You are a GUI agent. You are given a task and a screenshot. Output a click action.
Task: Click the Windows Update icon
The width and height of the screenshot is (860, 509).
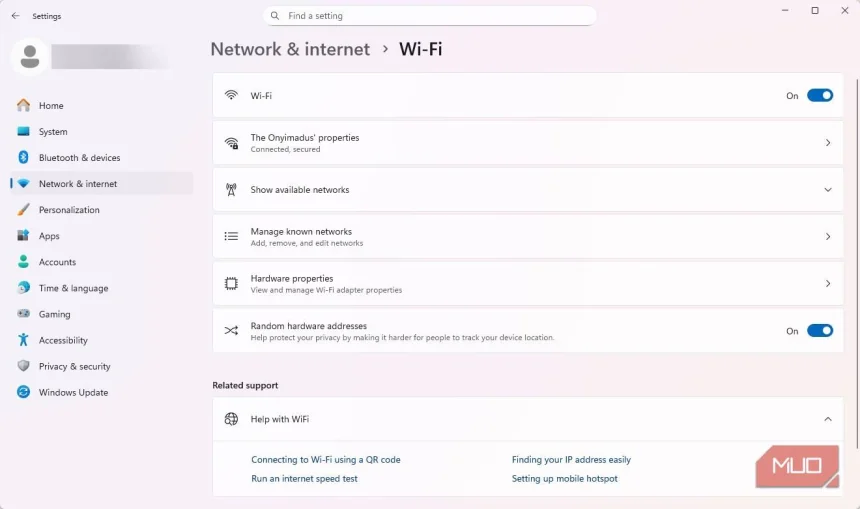[23, 393]
